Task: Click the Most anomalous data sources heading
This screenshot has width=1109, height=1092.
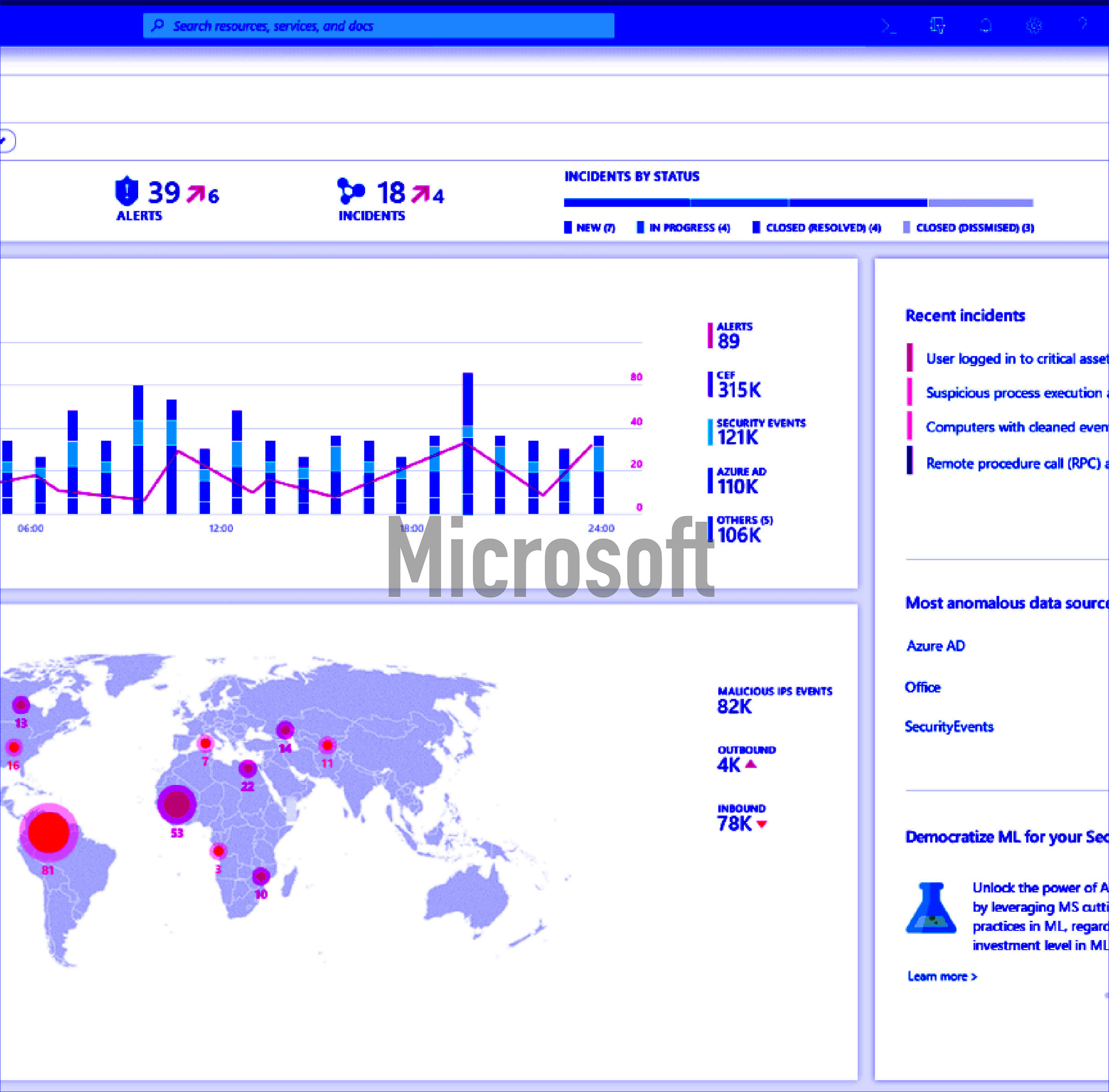Action: coord(1007,603)
